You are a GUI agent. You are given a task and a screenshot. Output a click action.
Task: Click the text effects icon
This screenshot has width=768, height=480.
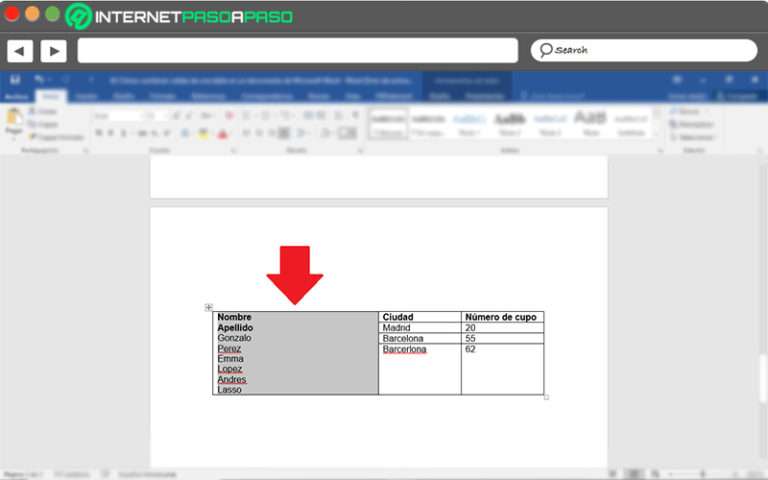[x=186, y=133]
